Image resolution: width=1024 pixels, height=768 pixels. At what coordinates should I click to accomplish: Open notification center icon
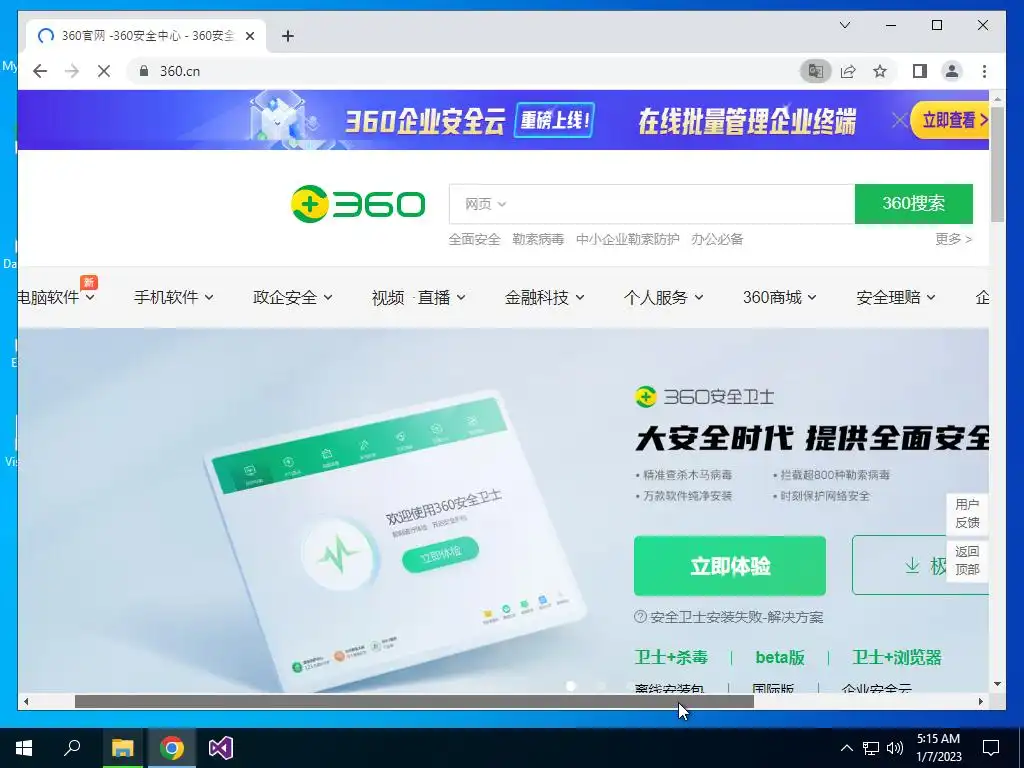coord(991,748)
